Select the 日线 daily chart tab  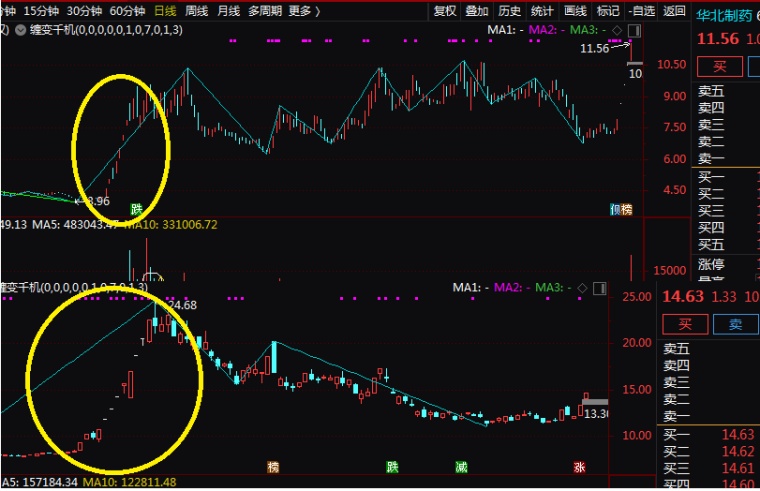[x=165, y=11]
